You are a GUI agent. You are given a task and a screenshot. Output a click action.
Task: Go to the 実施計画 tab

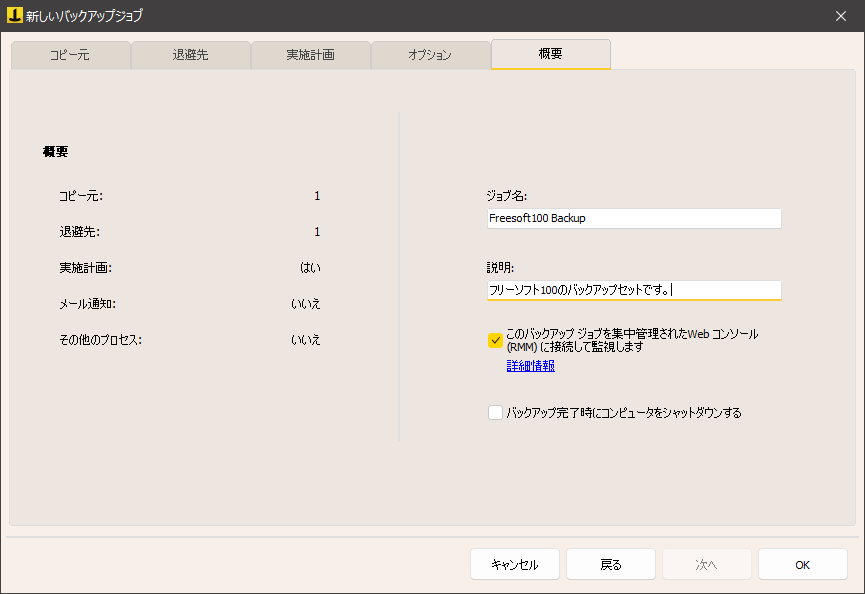311,55
